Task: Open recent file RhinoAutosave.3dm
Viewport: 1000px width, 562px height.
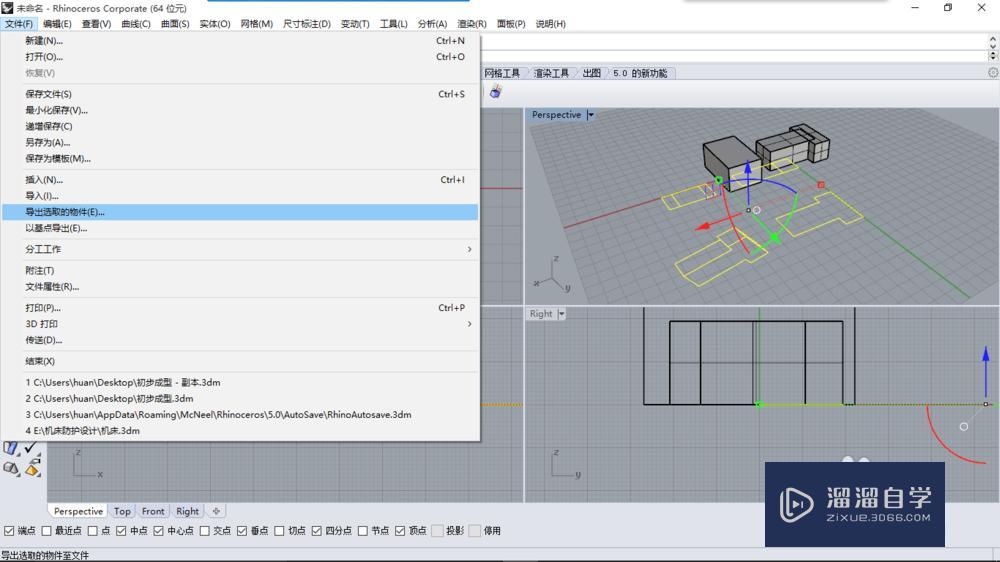Action: 240,415
